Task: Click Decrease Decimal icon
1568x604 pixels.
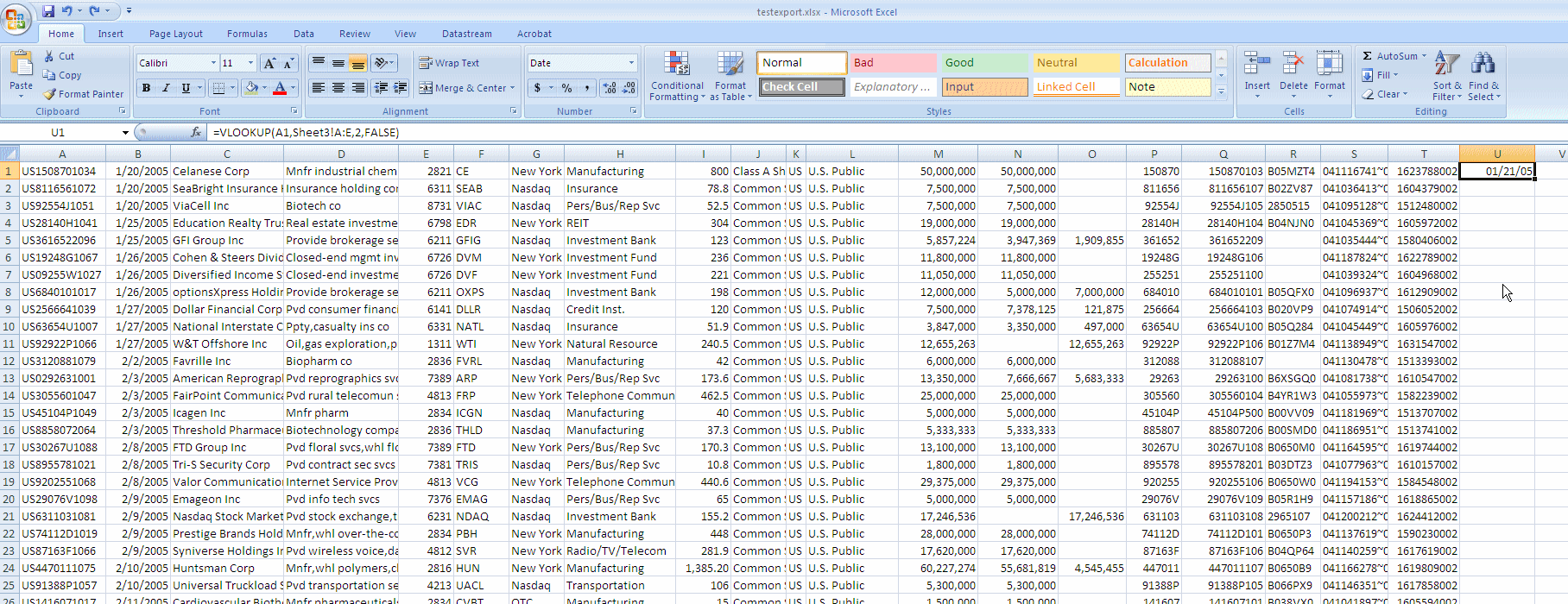Action: pos(629,88)
